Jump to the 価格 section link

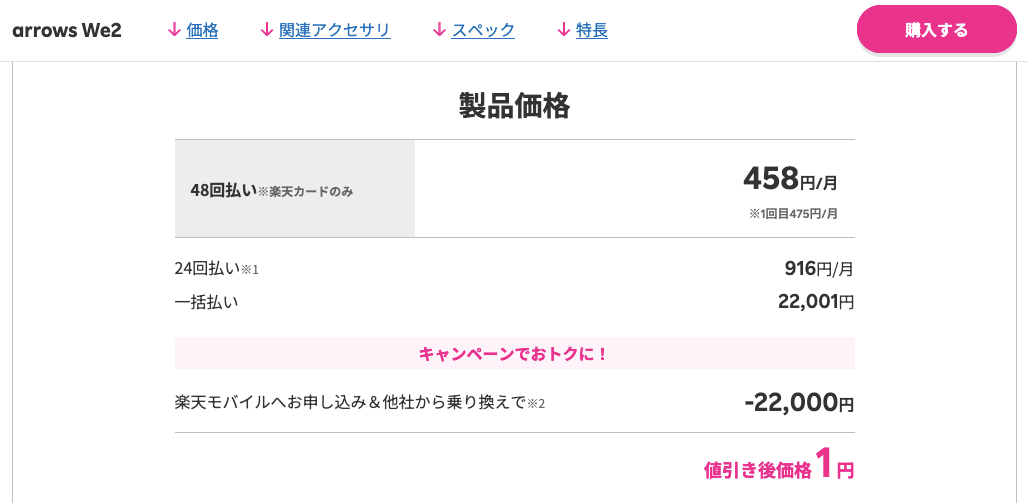(202, 30)
